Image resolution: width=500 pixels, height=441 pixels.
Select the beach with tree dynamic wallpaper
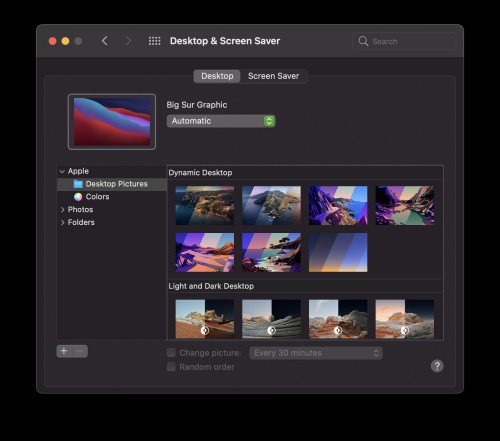coord(271,252)
